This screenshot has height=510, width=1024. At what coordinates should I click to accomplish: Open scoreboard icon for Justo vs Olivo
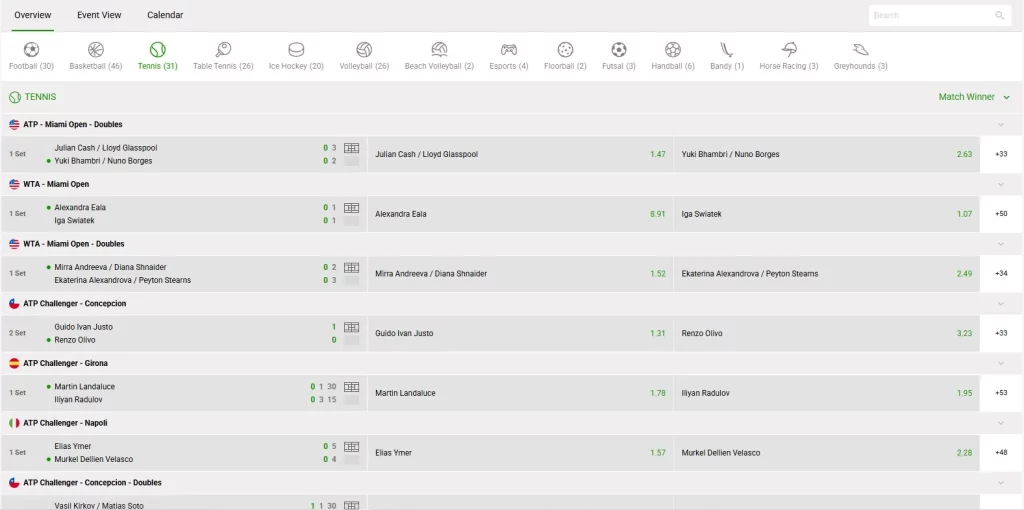[351, 327]
